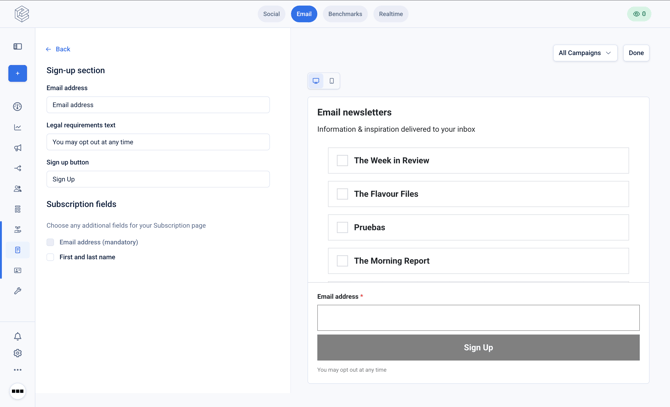Switch preview to desktop view icon

tap(316, 81)
